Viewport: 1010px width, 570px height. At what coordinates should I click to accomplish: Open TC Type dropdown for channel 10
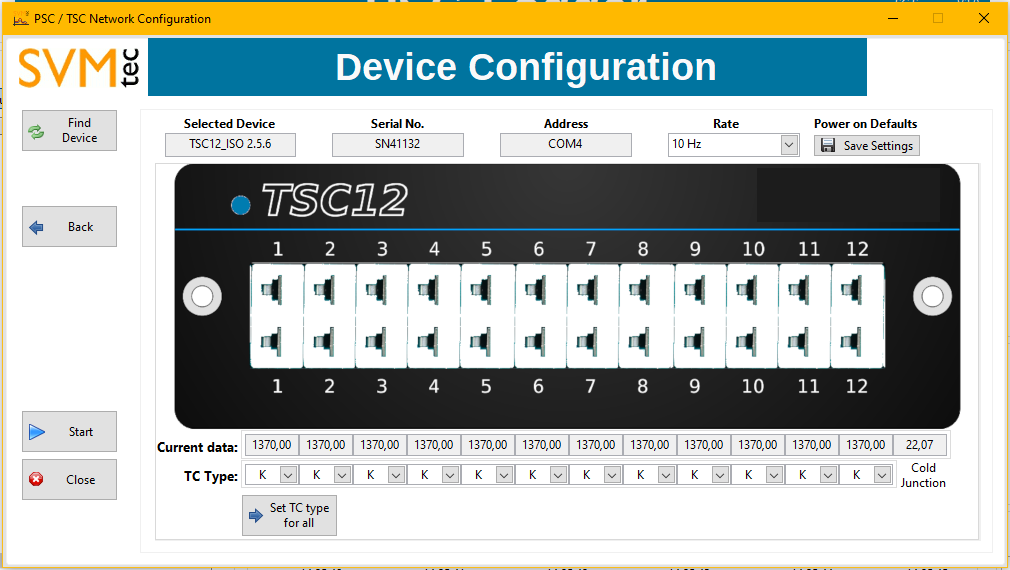point(774,475)
